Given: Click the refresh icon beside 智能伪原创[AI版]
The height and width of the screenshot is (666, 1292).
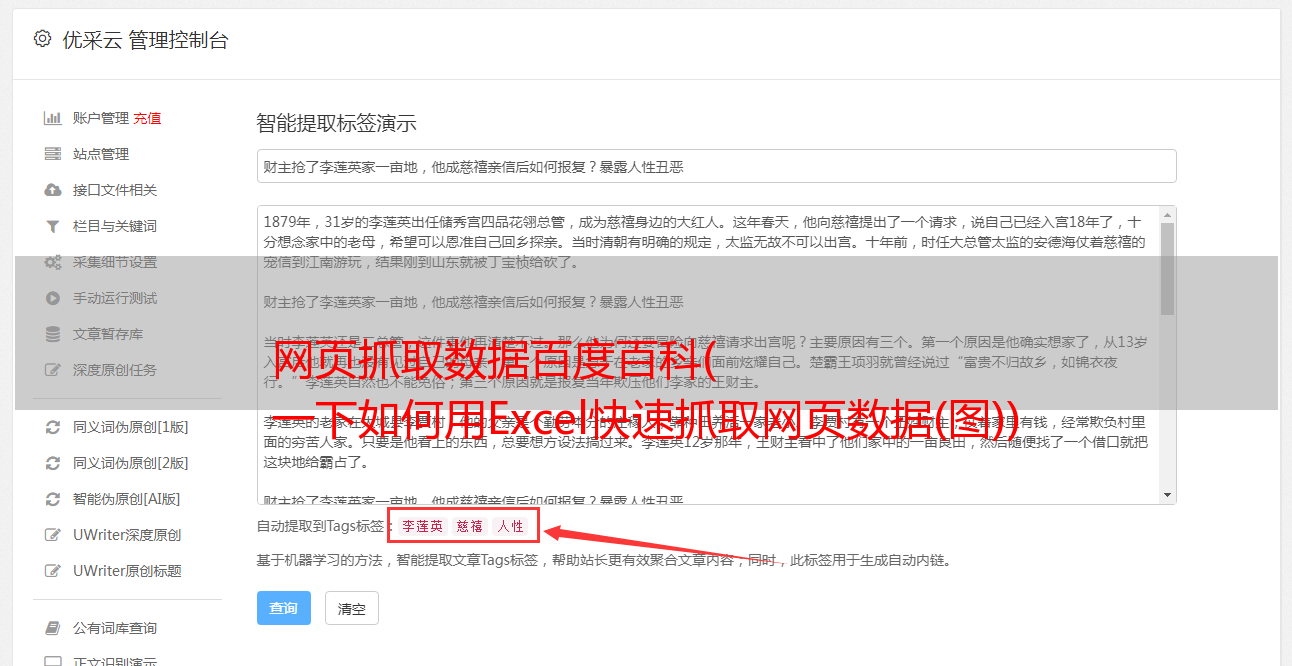Looking at the screenshot, I should [53, 499].
